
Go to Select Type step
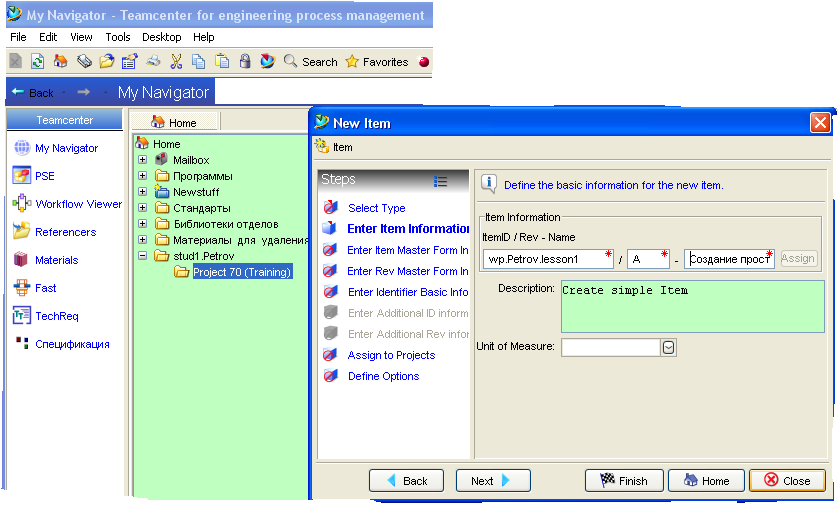(377, 208)
